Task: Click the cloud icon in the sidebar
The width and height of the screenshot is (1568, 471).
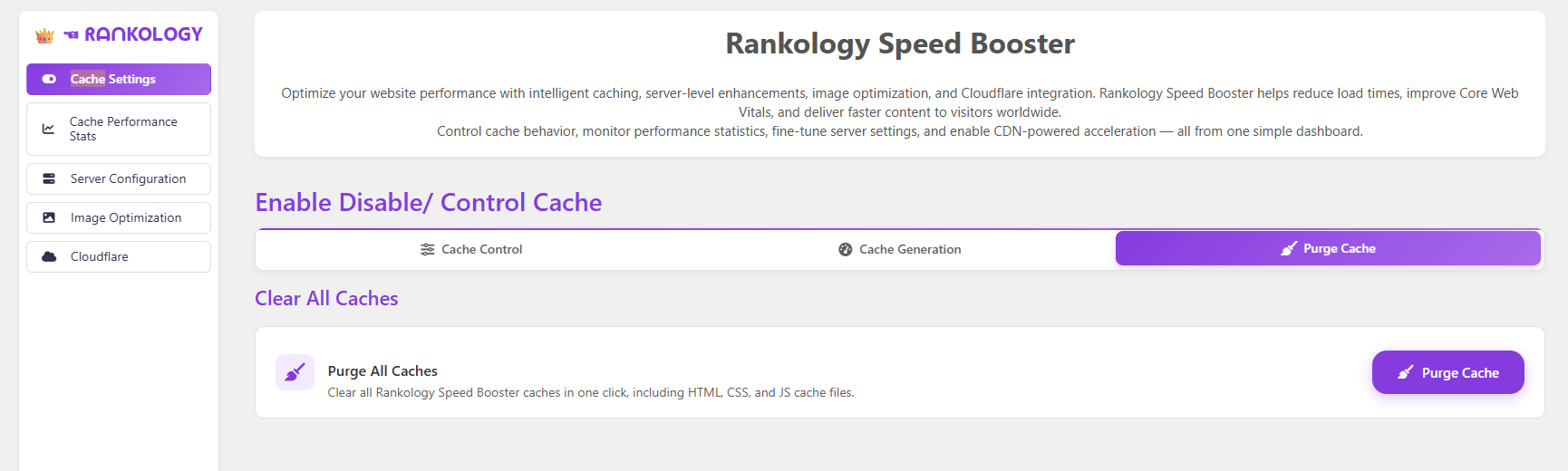Action: click(x=49, y=257)
